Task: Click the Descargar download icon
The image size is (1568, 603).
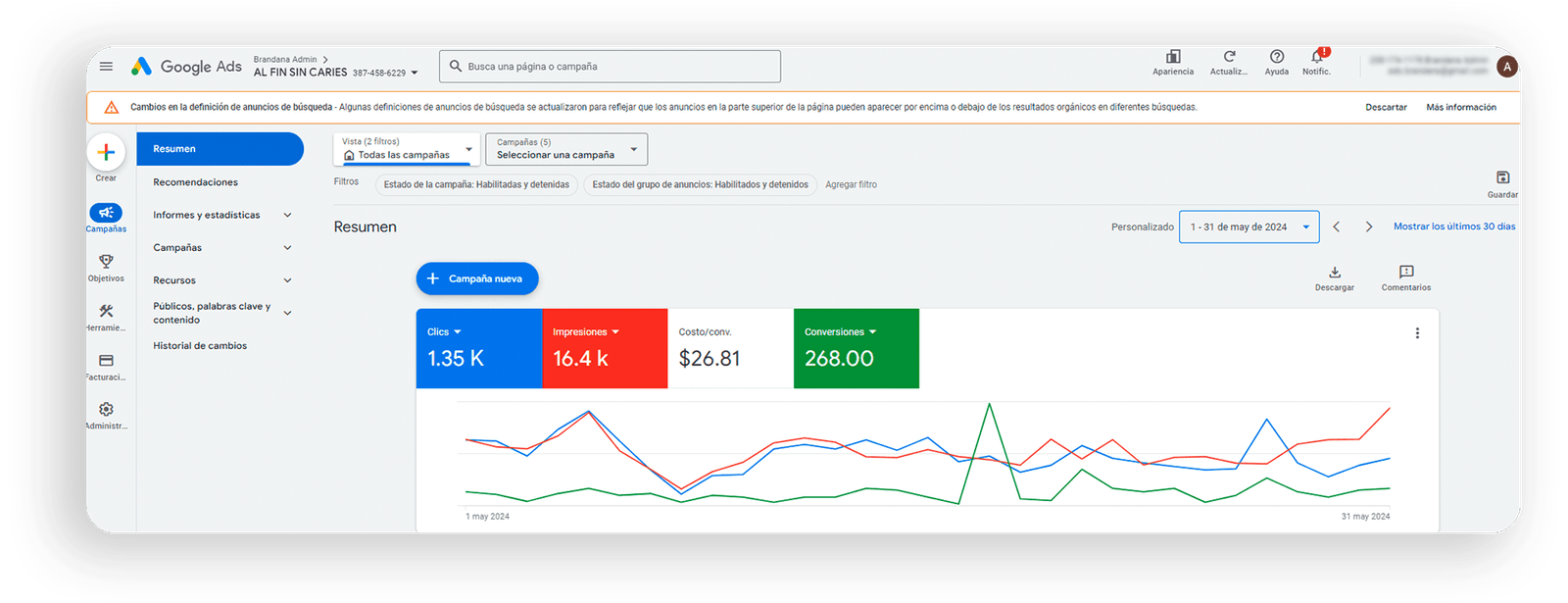Action: (x=1334, y=273)
